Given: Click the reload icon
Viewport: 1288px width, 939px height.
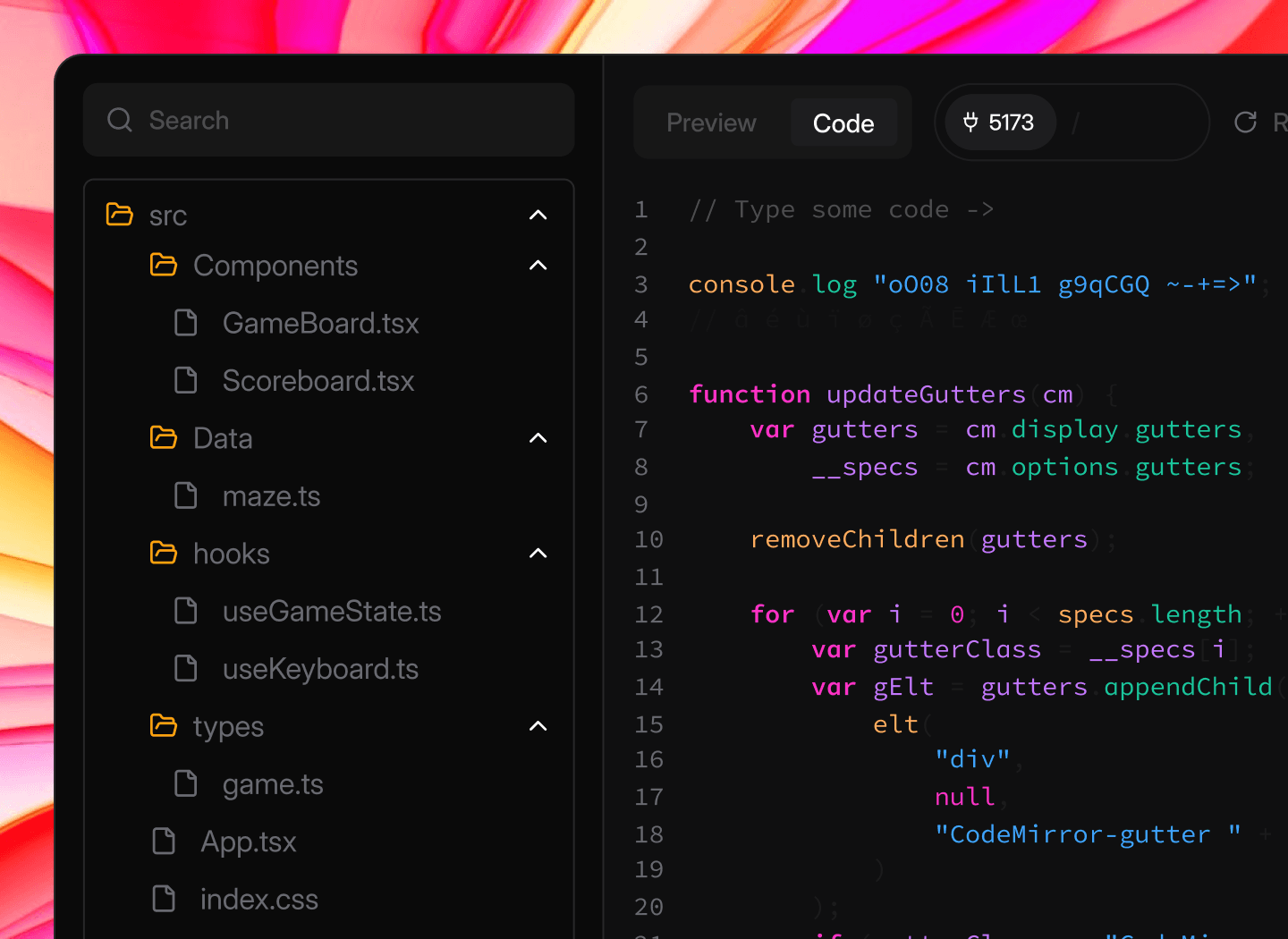Looking at the screenshot, I should [x=1245, y=123].
